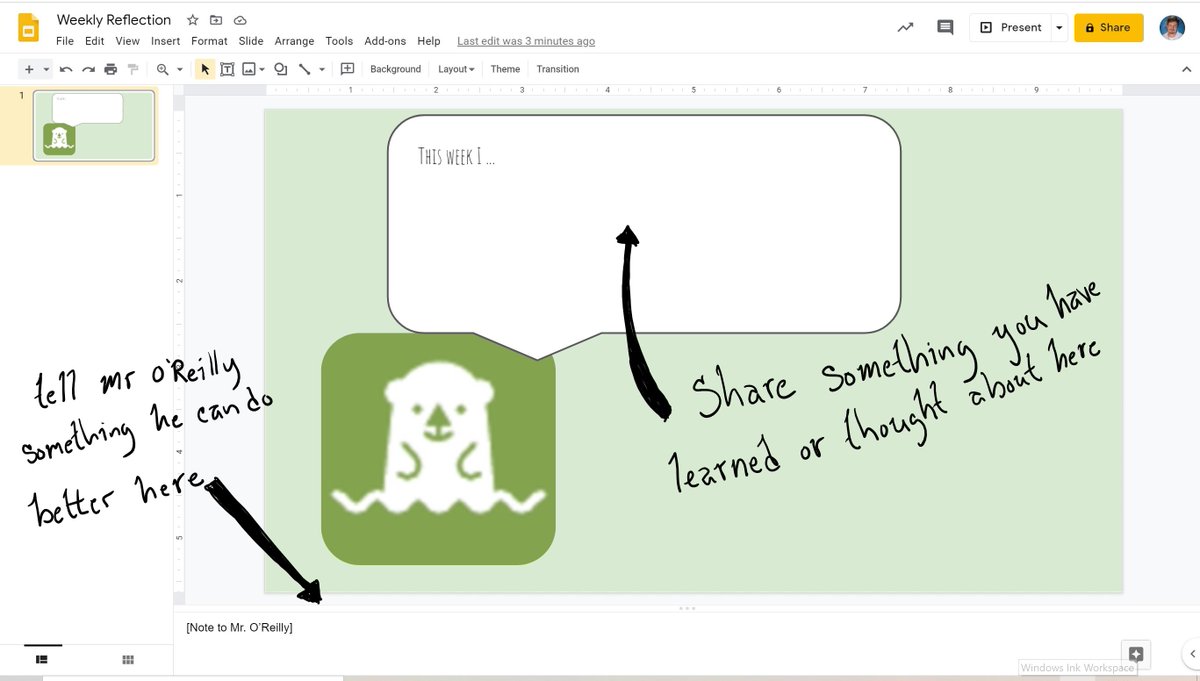Open the Google account avatar

click(x=1172, y=27)
